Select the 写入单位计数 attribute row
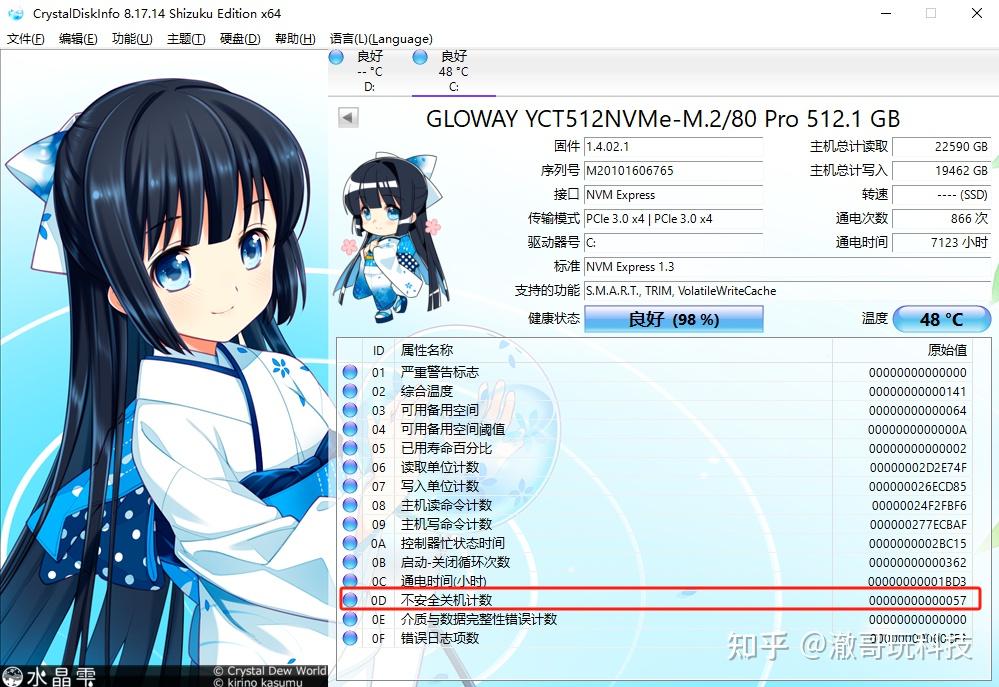This screenshot has height=687, width=999. [655, 486]
